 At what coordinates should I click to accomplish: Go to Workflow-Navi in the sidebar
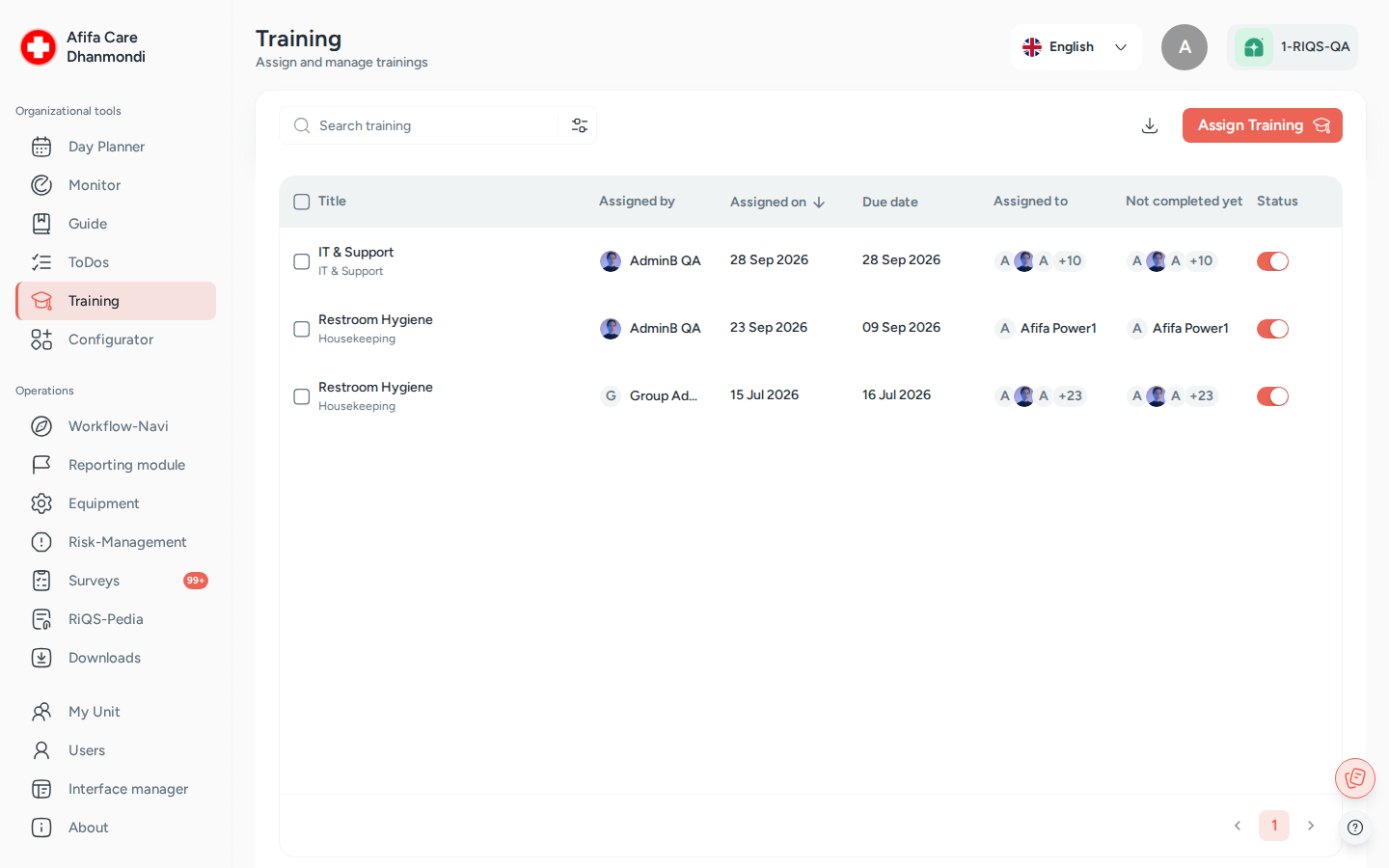[x=116, y=426]
